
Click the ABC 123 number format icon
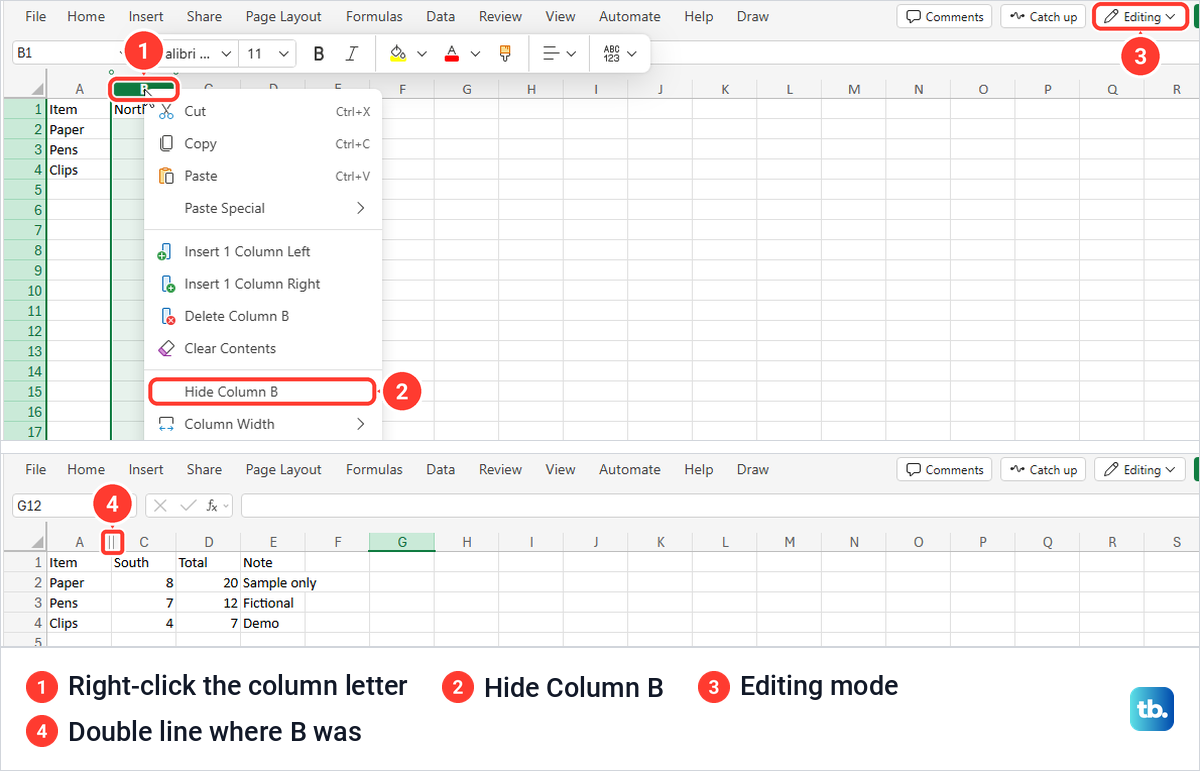(612, 54)
